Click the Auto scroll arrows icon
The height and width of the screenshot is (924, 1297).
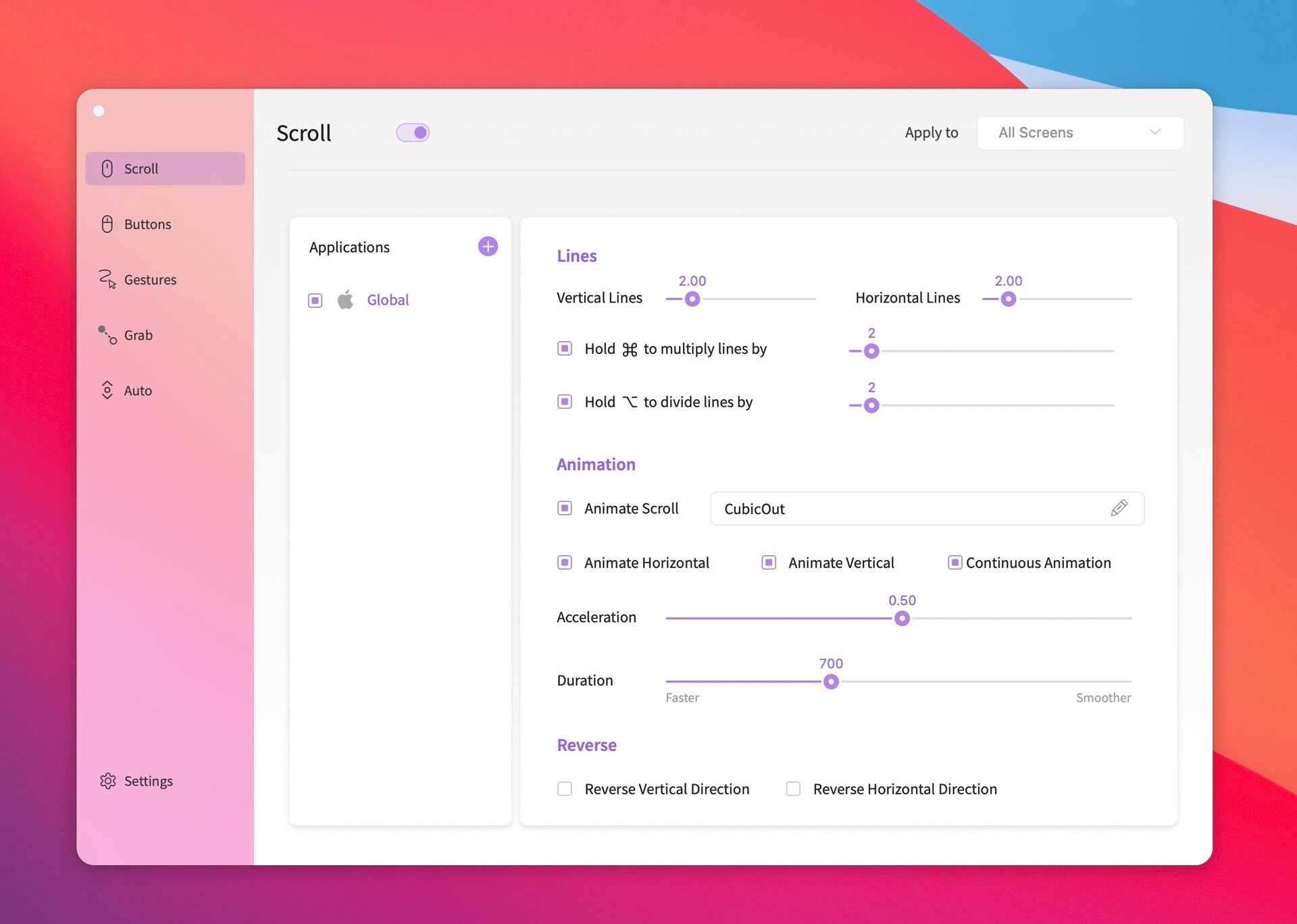[x=107, y=390]
